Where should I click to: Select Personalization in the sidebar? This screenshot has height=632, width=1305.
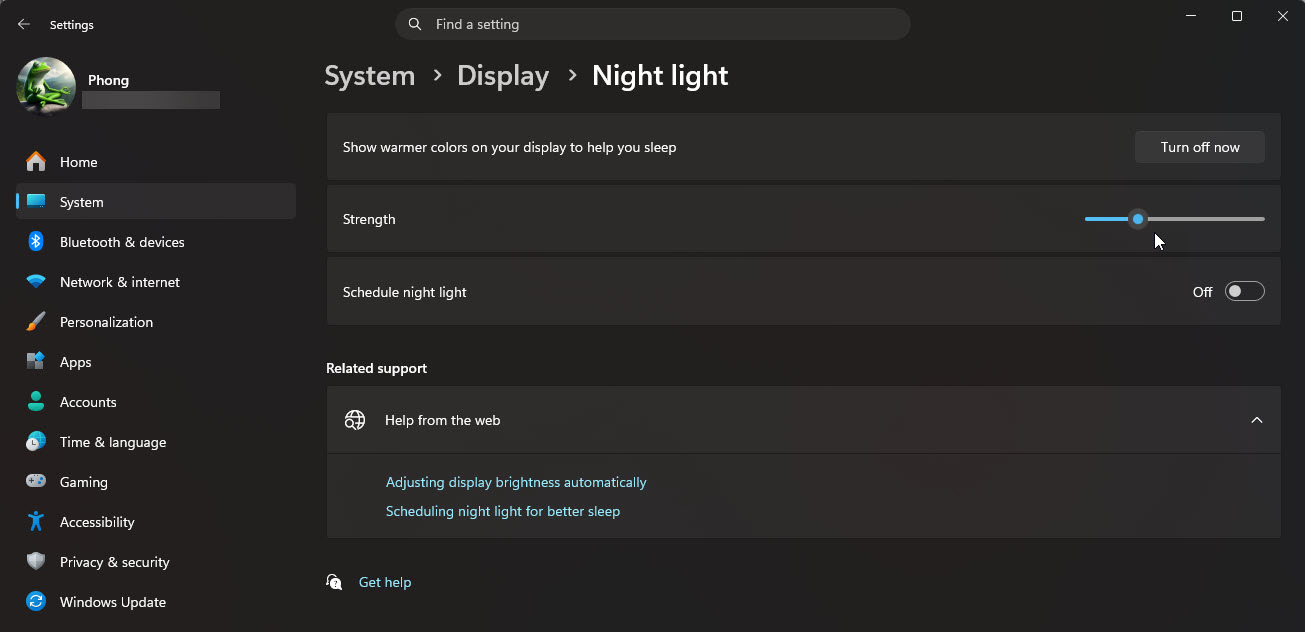pyautogui.click(x=156, y=322)
